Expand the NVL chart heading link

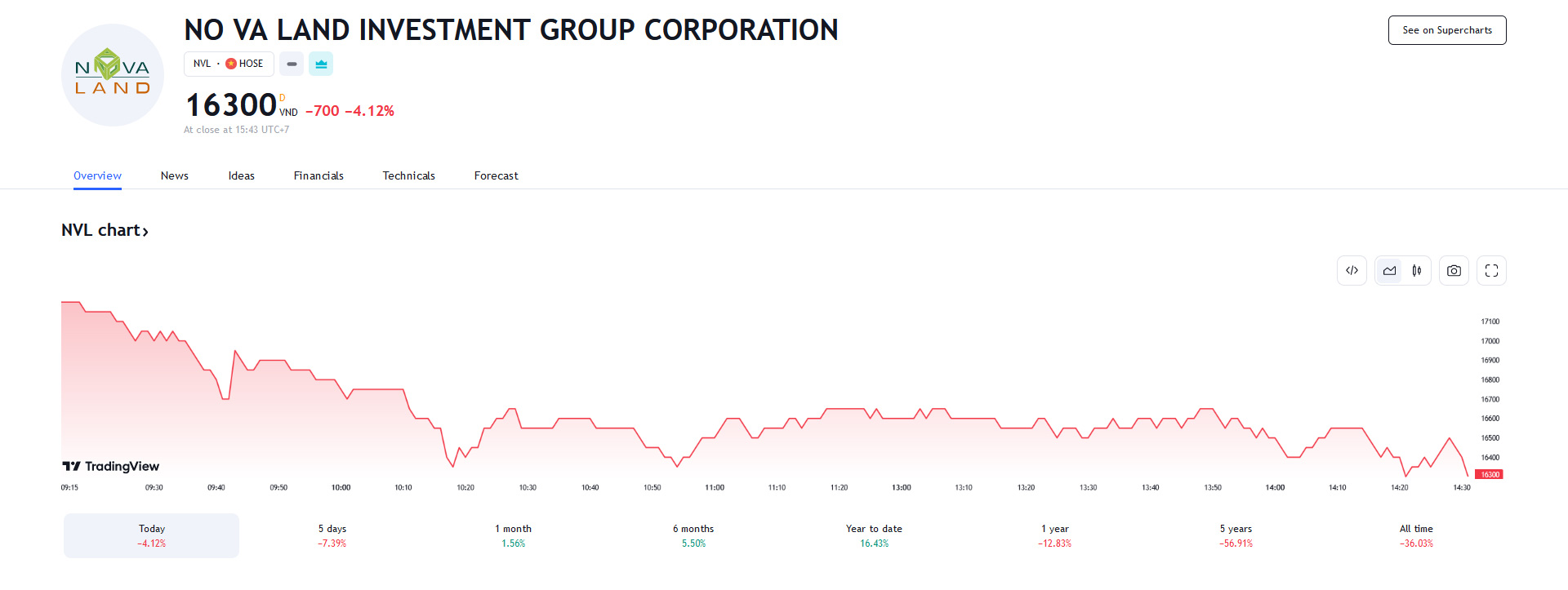point(105,231)
